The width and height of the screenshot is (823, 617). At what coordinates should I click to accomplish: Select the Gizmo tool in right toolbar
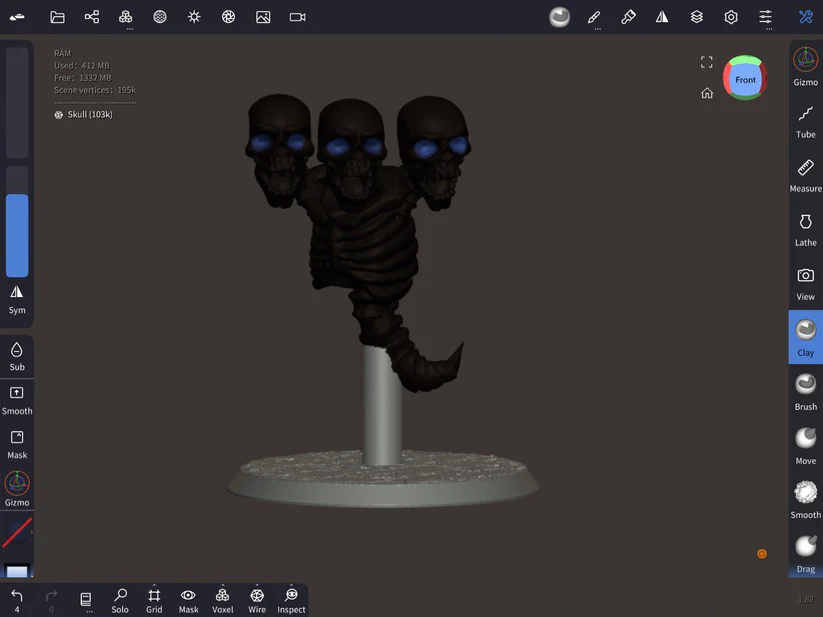click(x=806, y=67)
